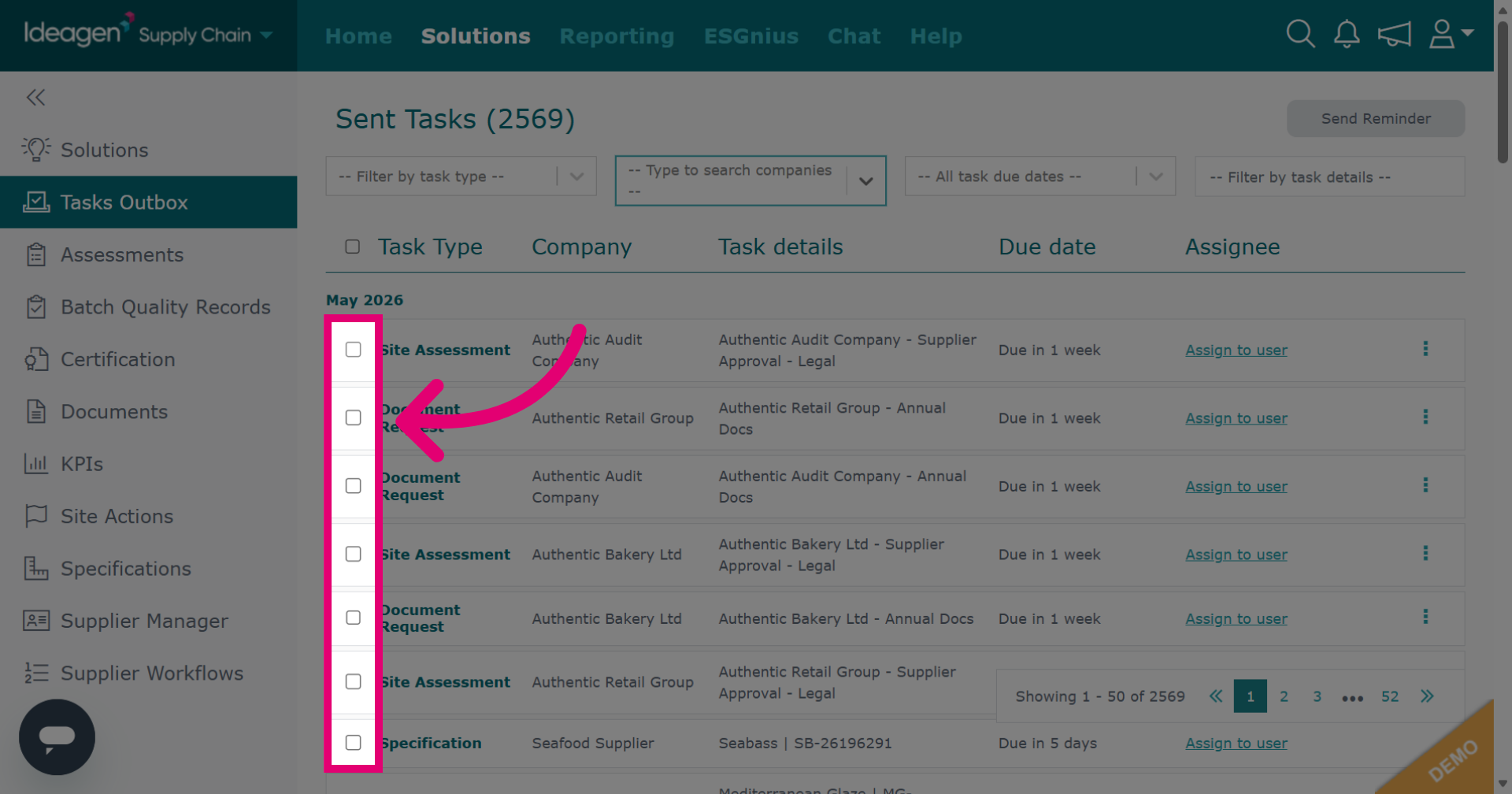Open the search magnifier icon
This screenshot has height=794, width=1512.
[x=1300, y=34]
